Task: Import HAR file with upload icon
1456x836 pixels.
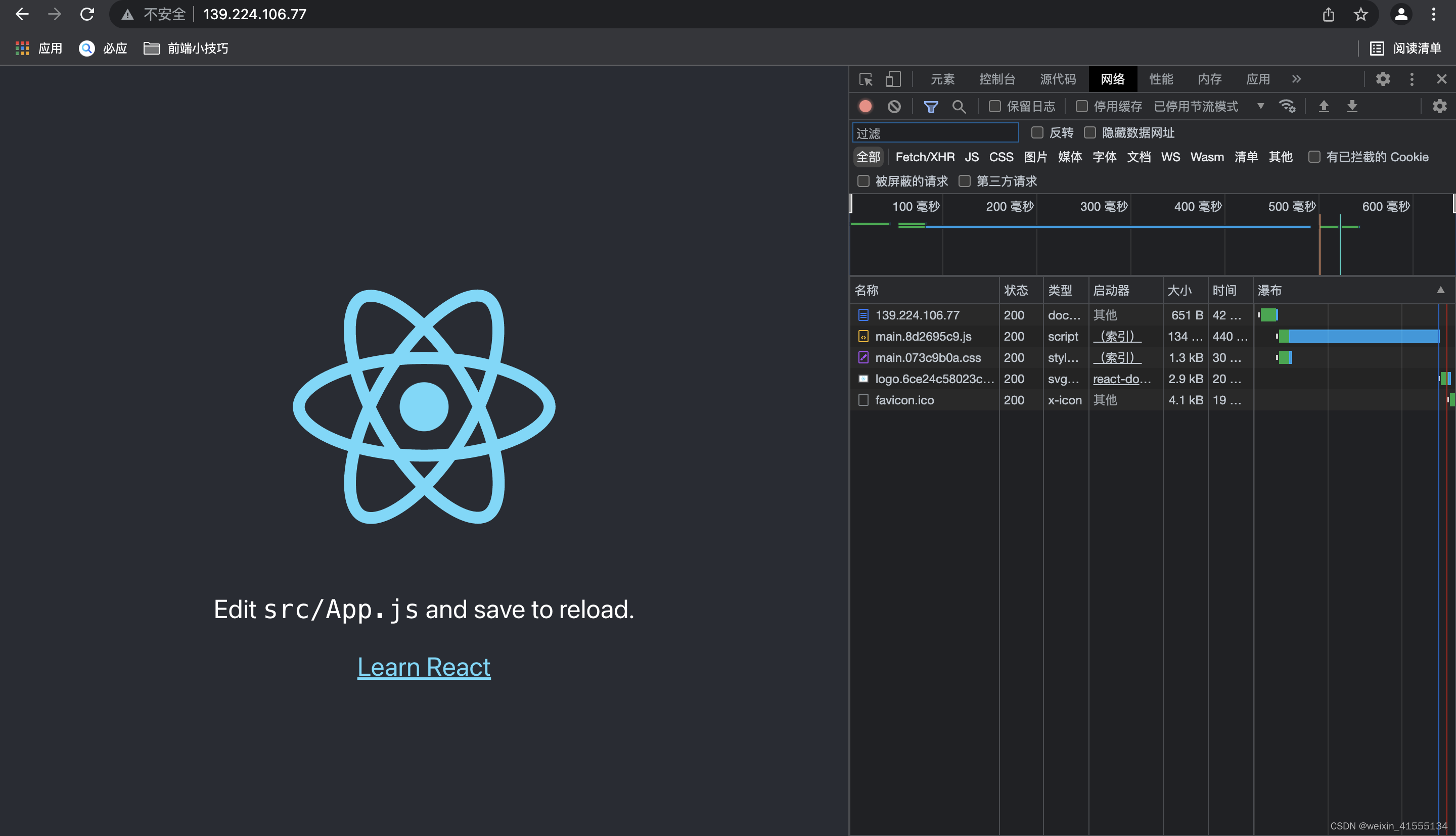Action: coord(1324,106)
